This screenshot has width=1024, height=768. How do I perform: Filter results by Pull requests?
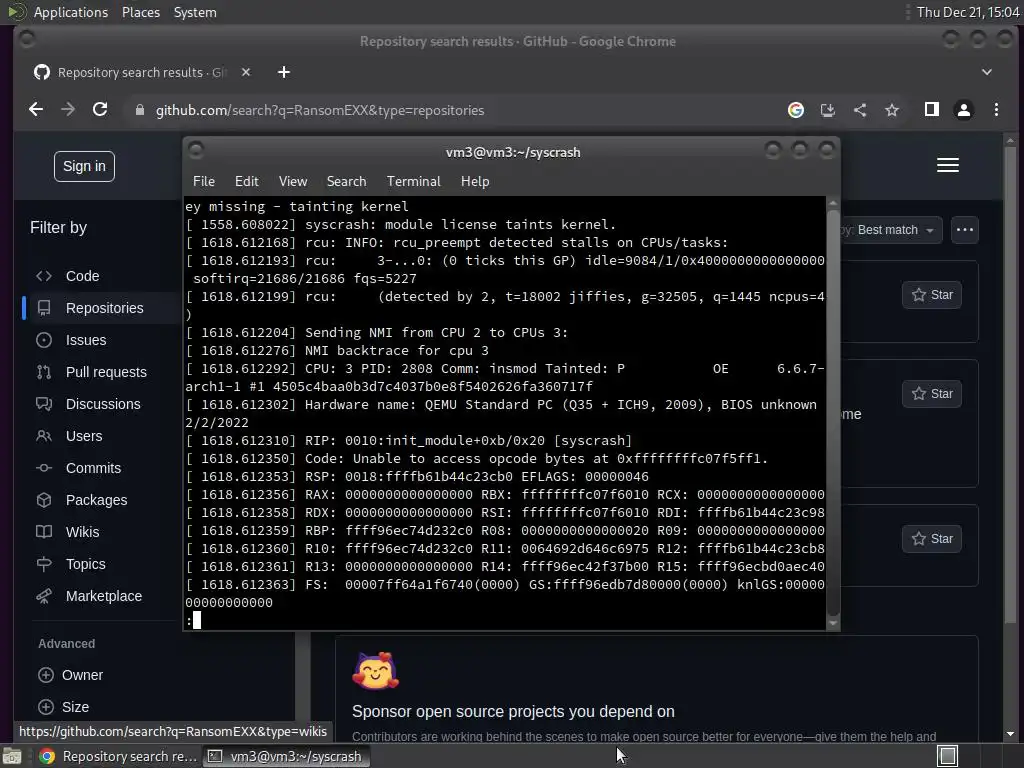pos(105,372)
